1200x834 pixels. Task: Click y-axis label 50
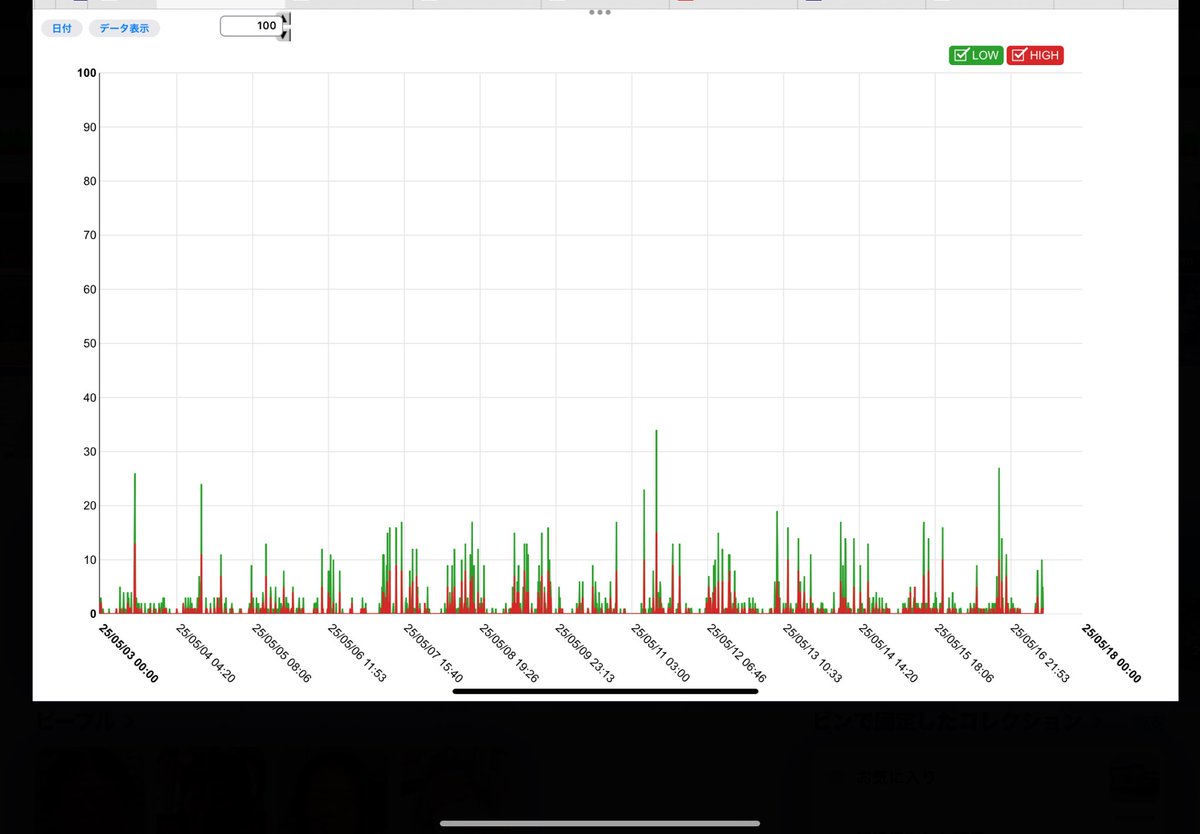click(89, 343)
